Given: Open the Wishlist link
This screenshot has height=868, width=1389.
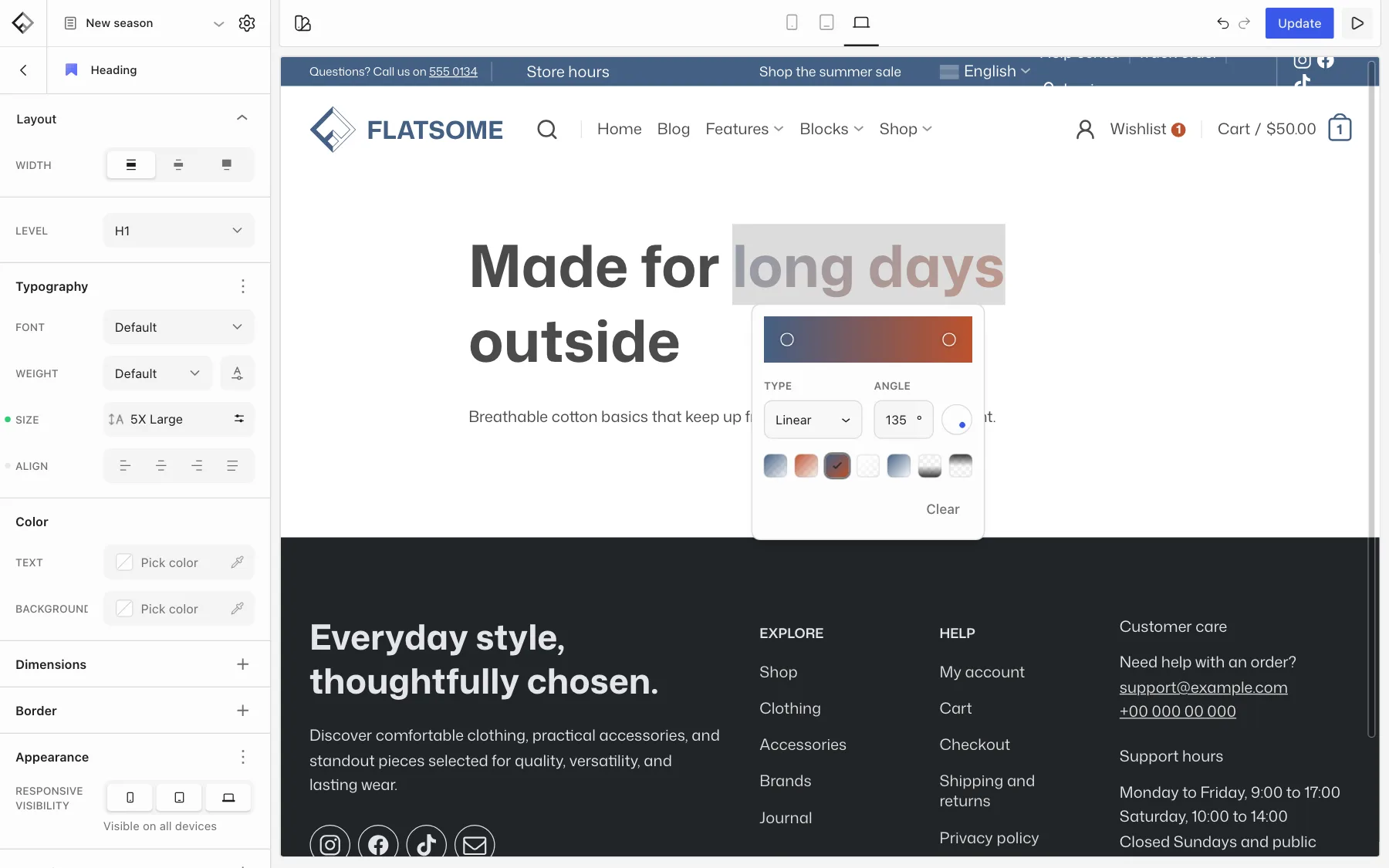Looking at the screenshot, I should 1147,129.
